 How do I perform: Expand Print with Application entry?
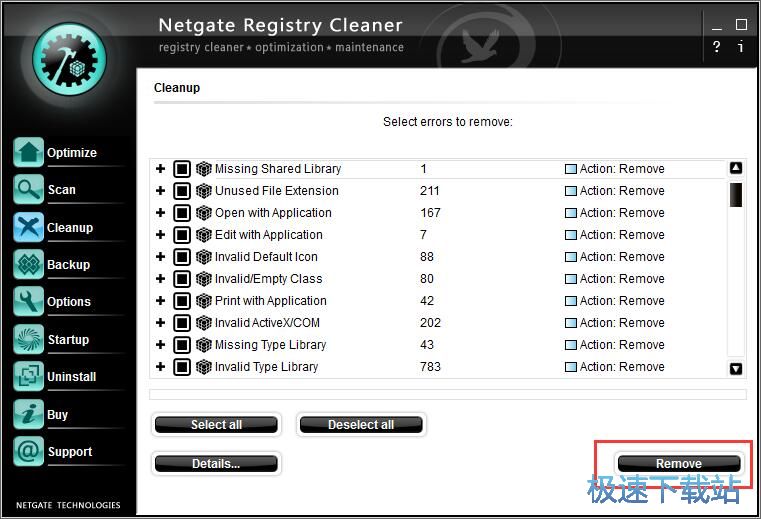[x=161, y=301]
